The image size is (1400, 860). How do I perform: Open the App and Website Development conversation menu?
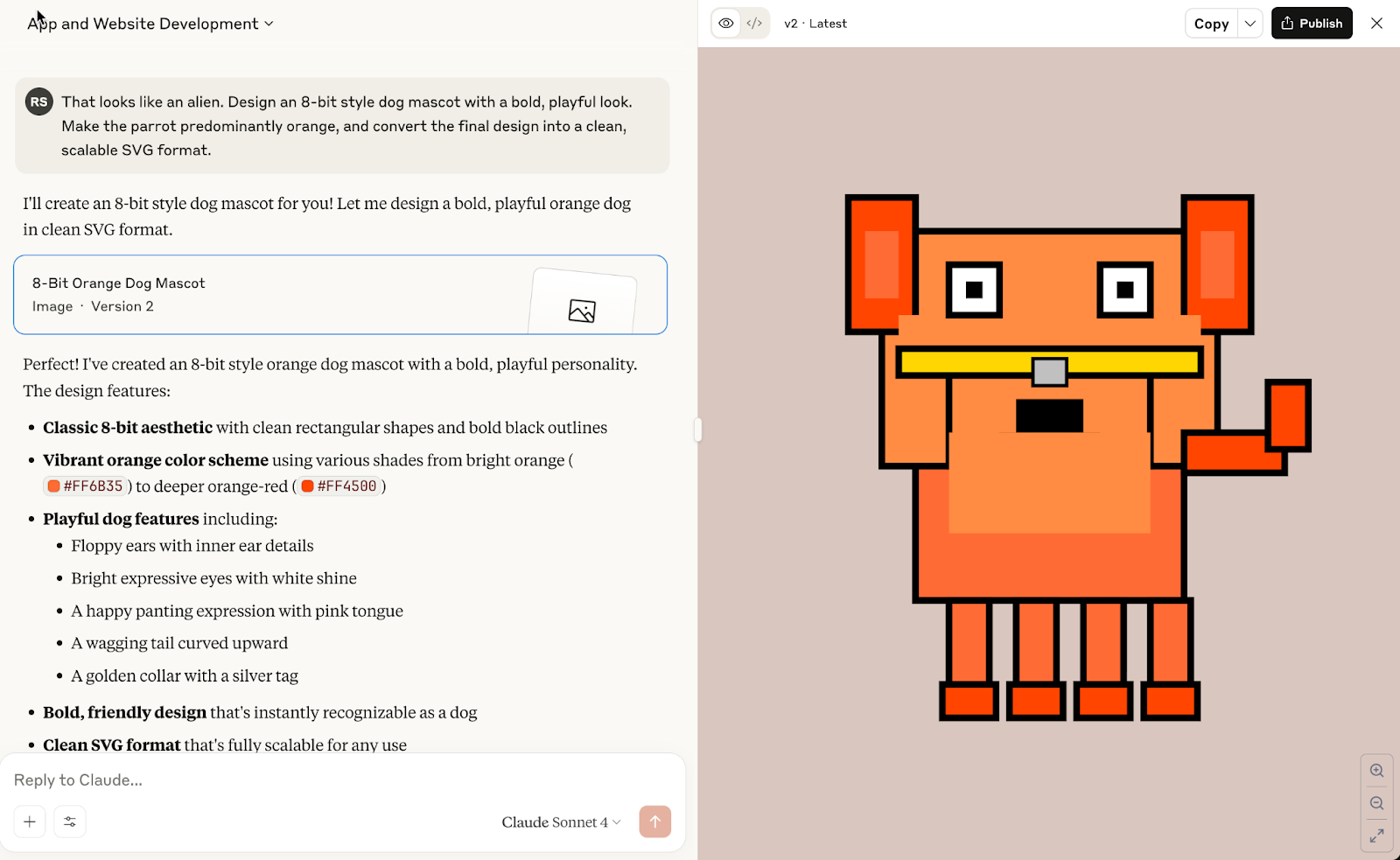[x=150, y=24]
